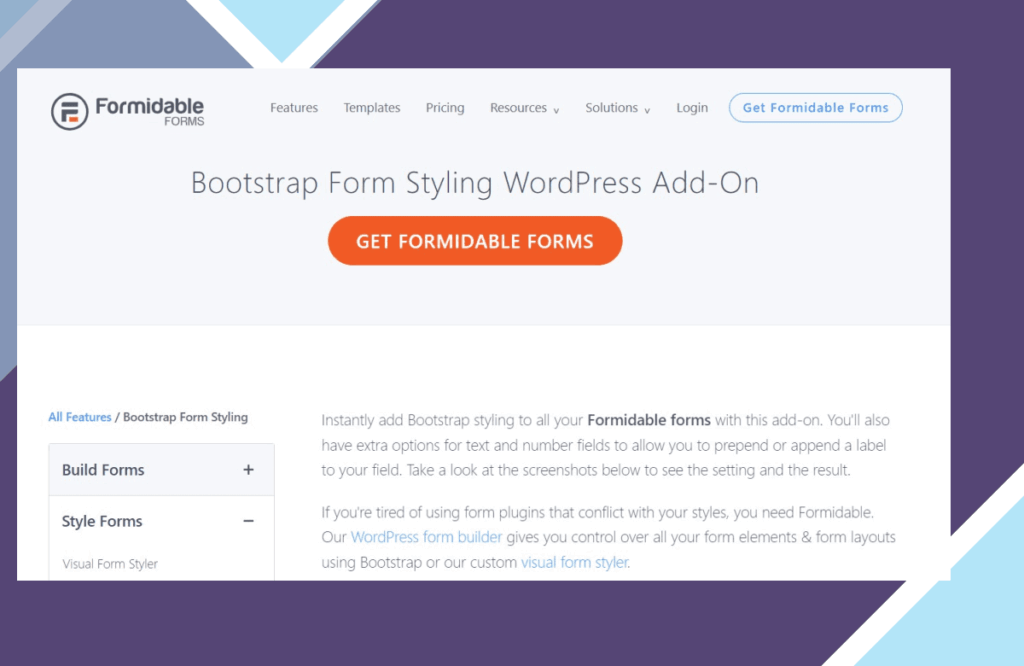The height and width of the screenshot is (666, 1024).
Task: Click the Resources menu label
Action: [518, 108]
